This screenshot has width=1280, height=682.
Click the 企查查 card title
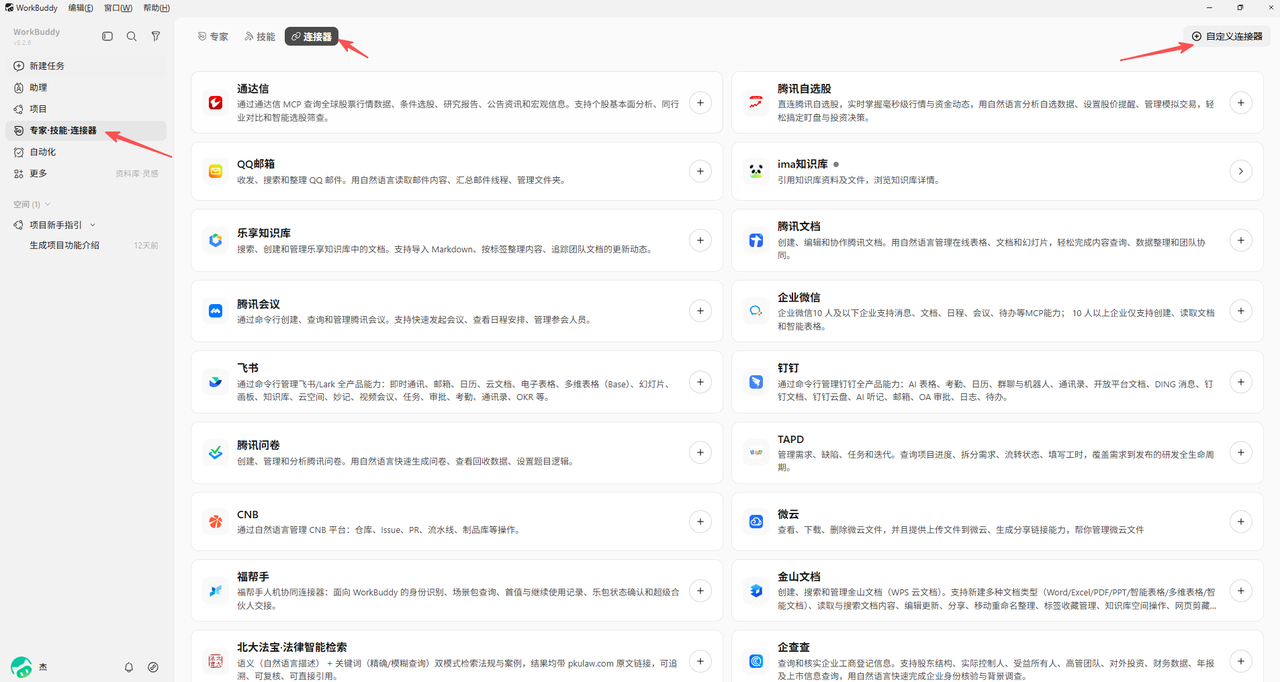[x=794, y=647]
